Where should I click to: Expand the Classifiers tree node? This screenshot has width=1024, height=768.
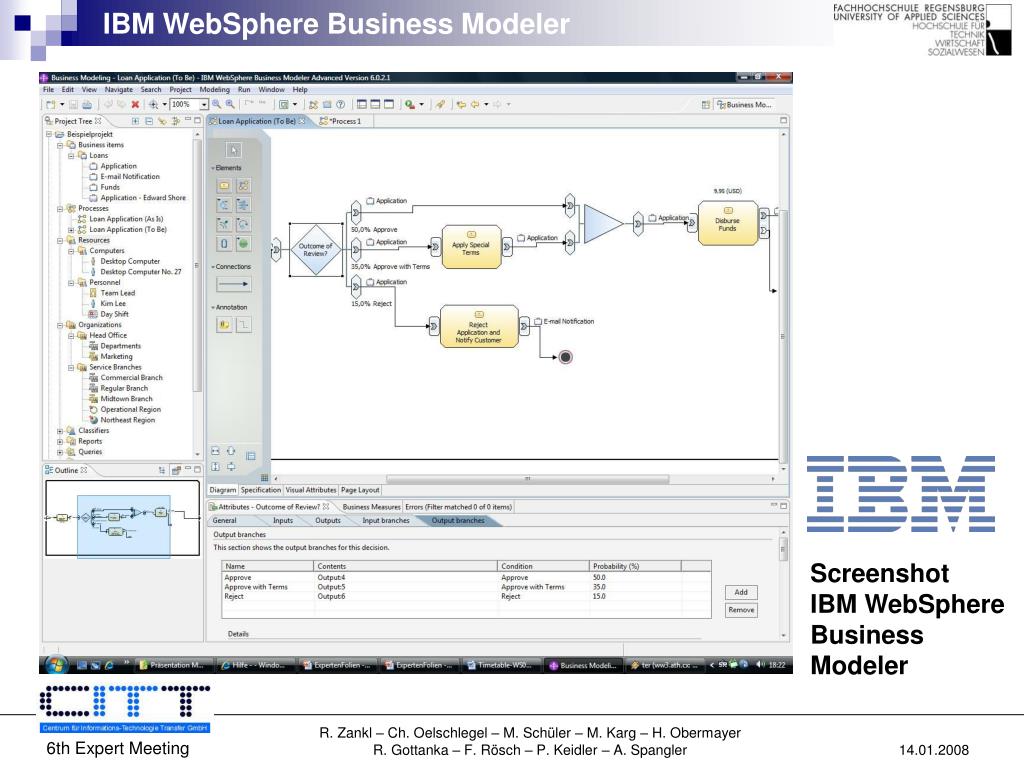tap(60, 431)
